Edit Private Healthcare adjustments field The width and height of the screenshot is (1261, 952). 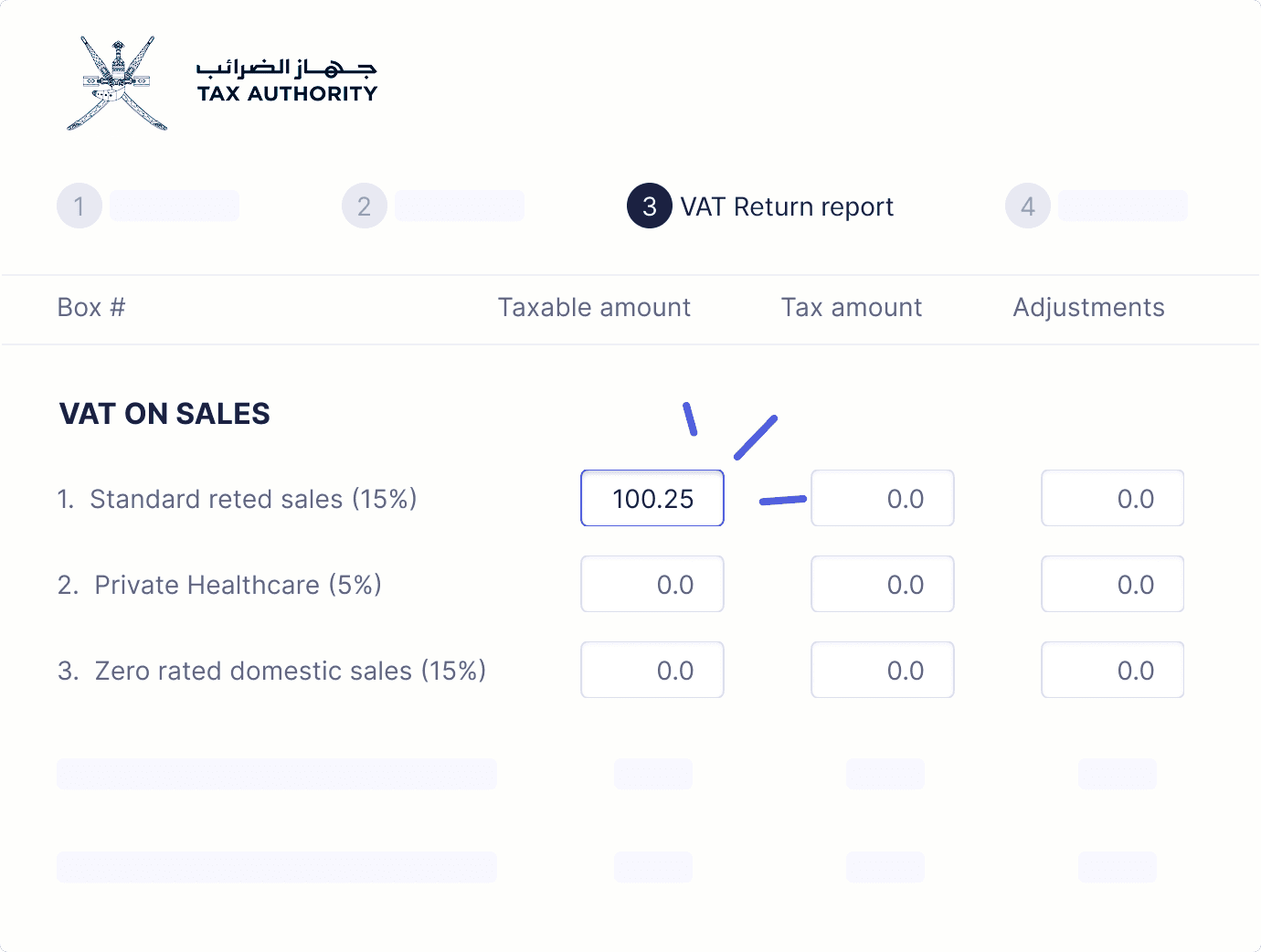[1113, 584]
